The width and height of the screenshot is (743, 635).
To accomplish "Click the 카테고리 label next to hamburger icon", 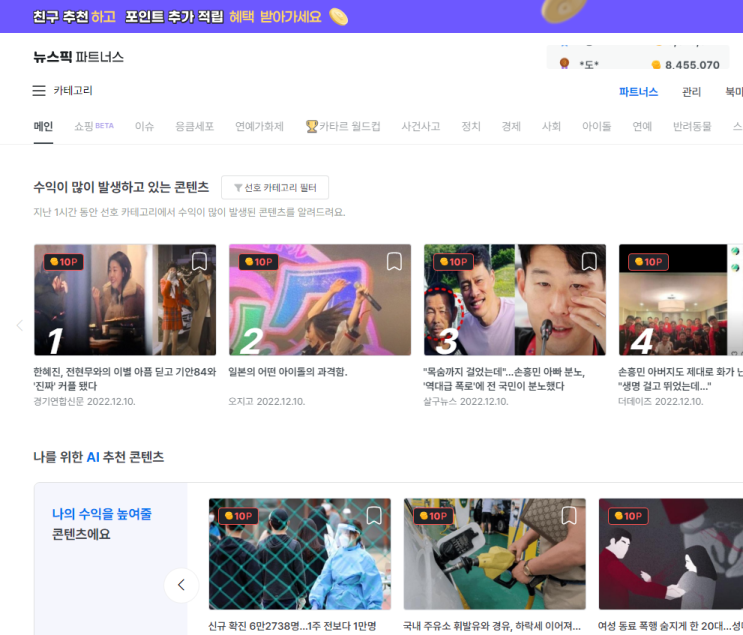I will tap(73, 91).
